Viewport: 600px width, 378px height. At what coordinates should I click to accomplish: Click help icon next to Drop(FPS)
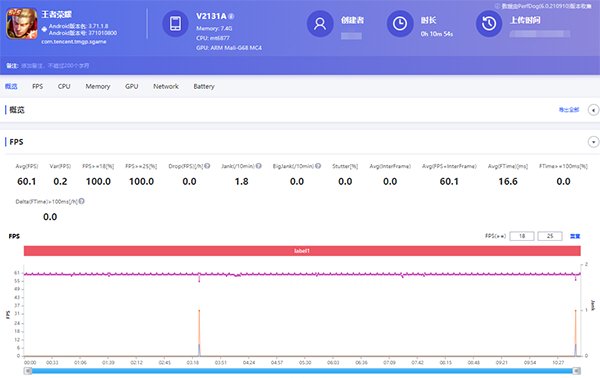point(207,166)
